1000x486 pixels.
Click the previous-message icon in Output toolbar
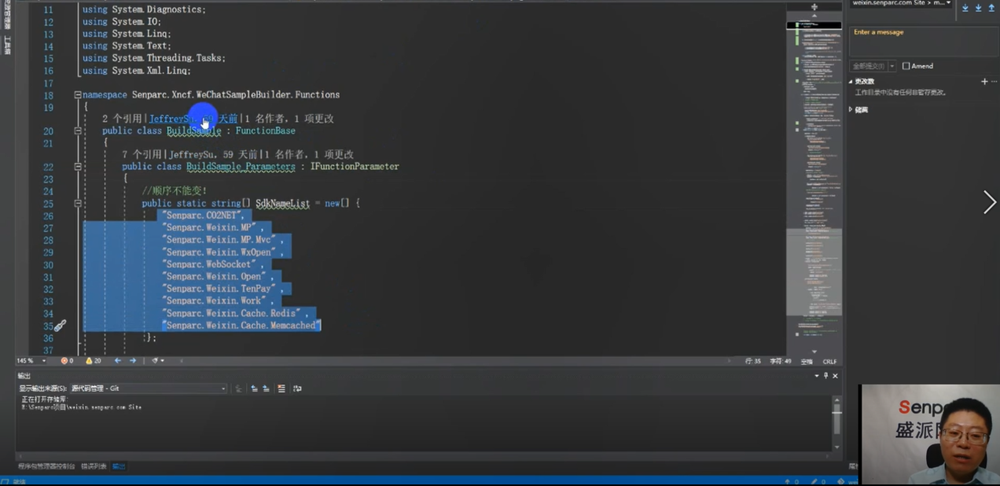[x=254, y=388]
